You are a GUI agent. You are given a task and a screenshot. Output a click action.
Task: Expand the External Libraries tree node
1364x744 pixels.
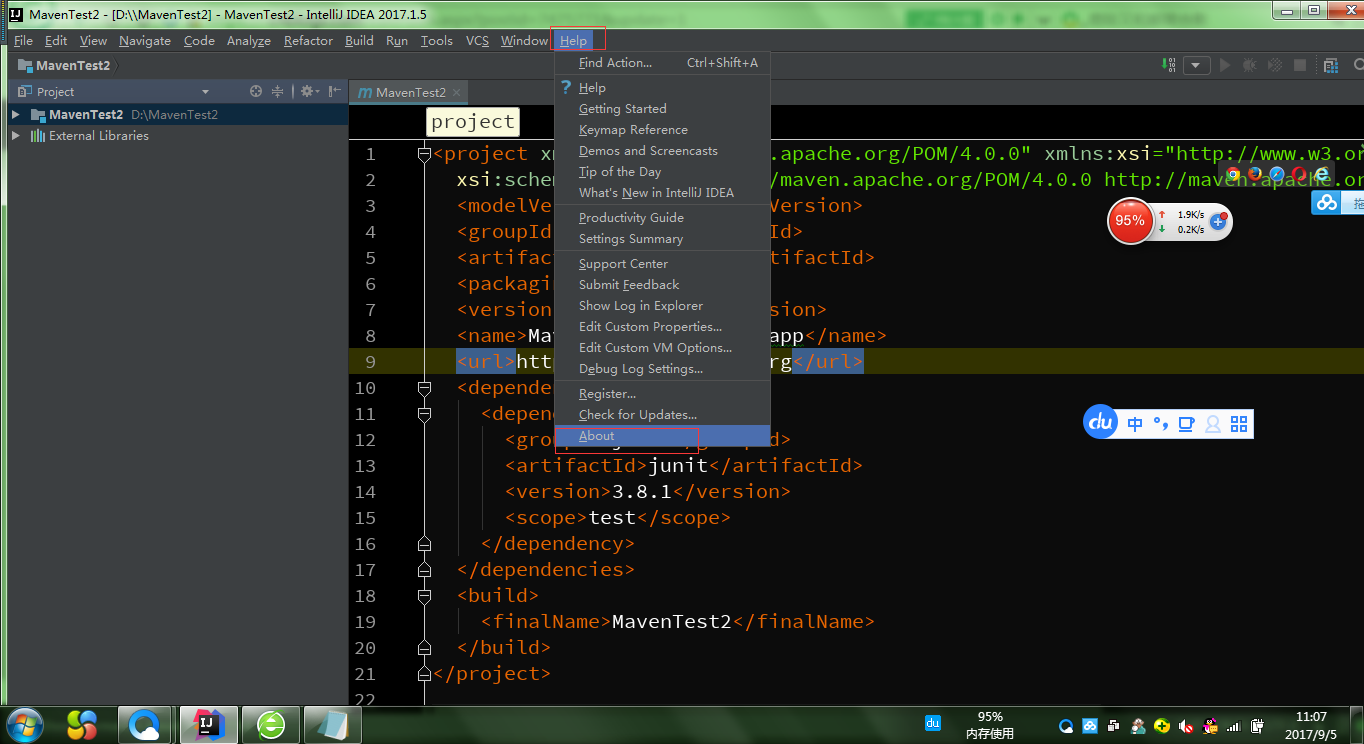[x=16, y=136]
